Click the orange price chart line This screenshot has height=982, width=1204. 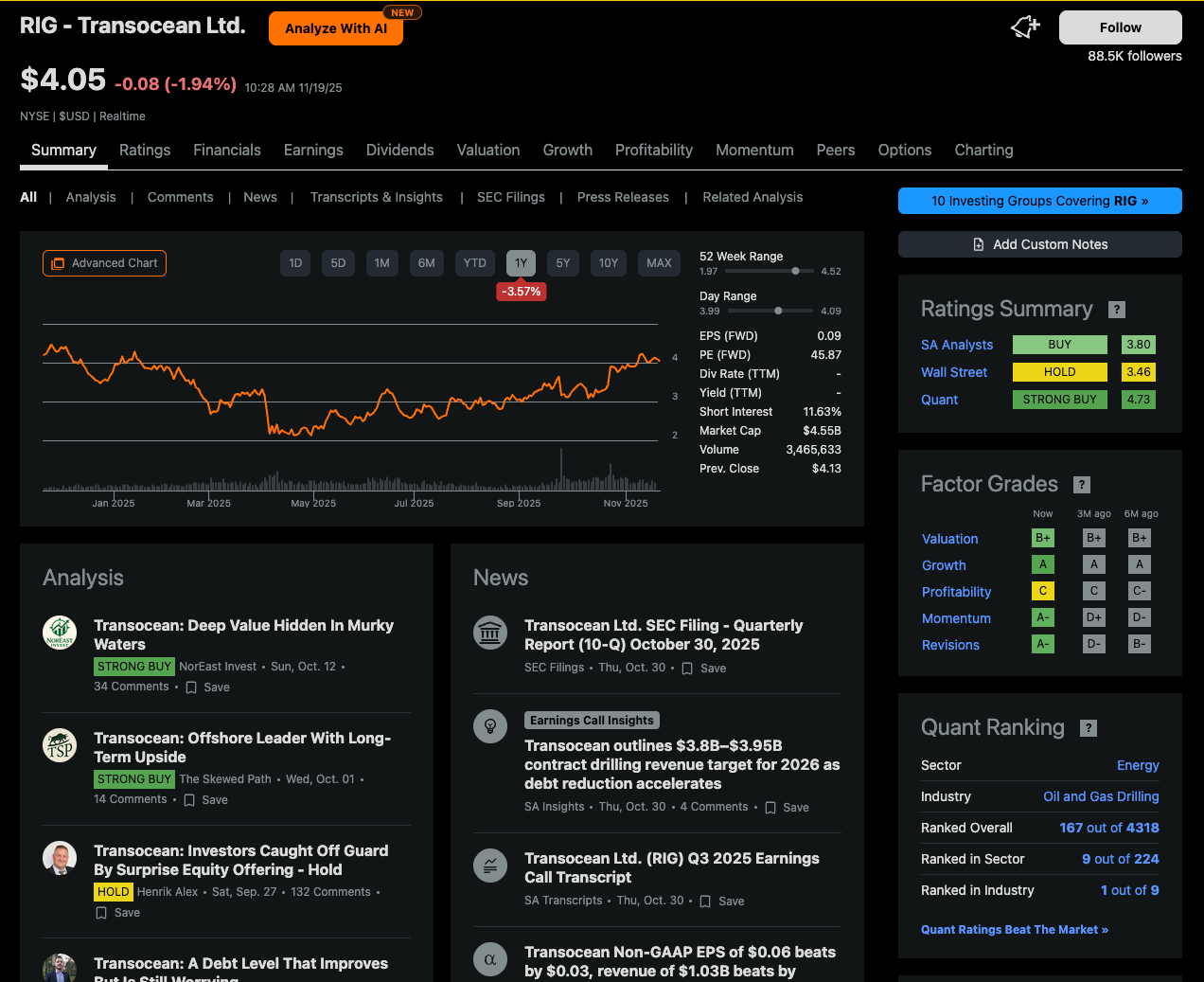point(351,392)
